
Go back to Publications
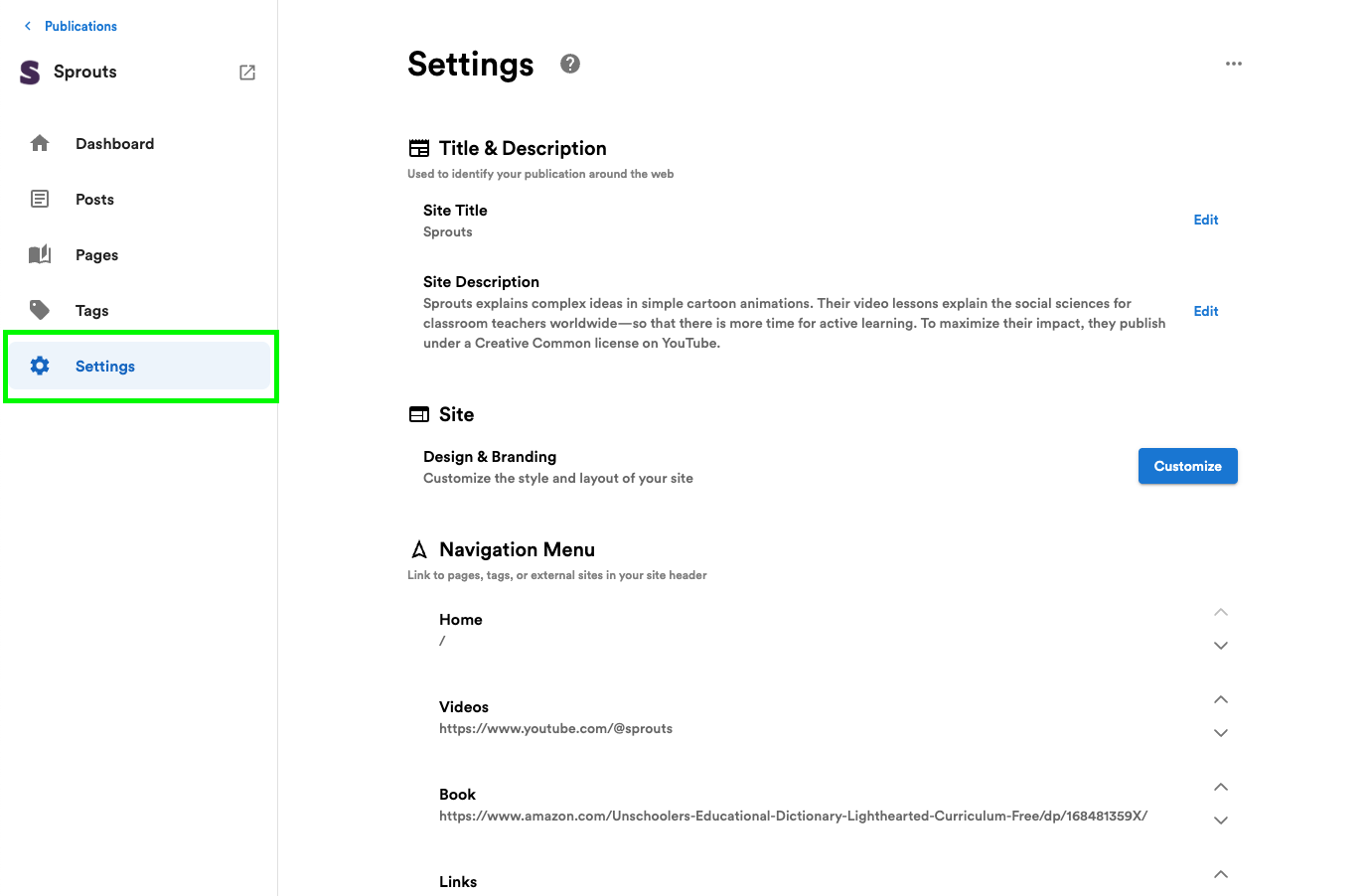tap(70, 26)
